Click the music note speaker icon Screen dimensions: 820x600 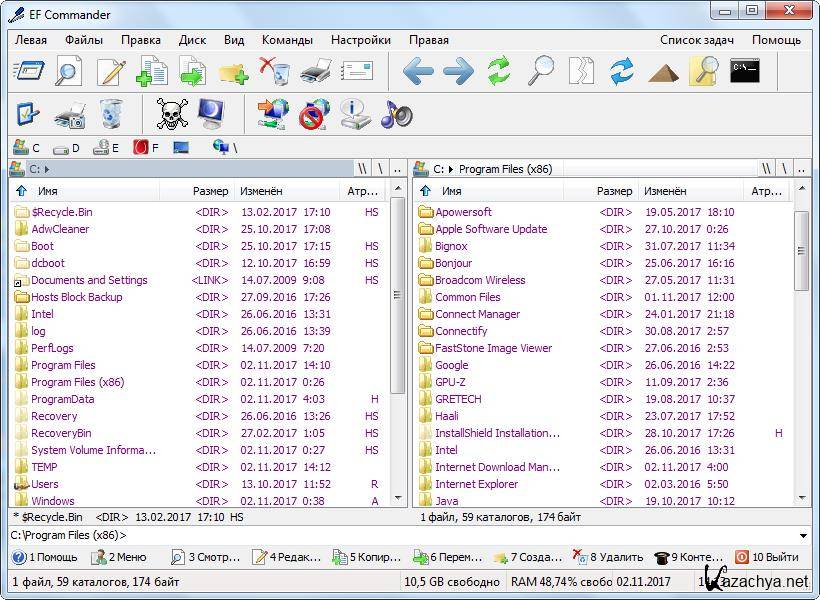coord(396,114)
